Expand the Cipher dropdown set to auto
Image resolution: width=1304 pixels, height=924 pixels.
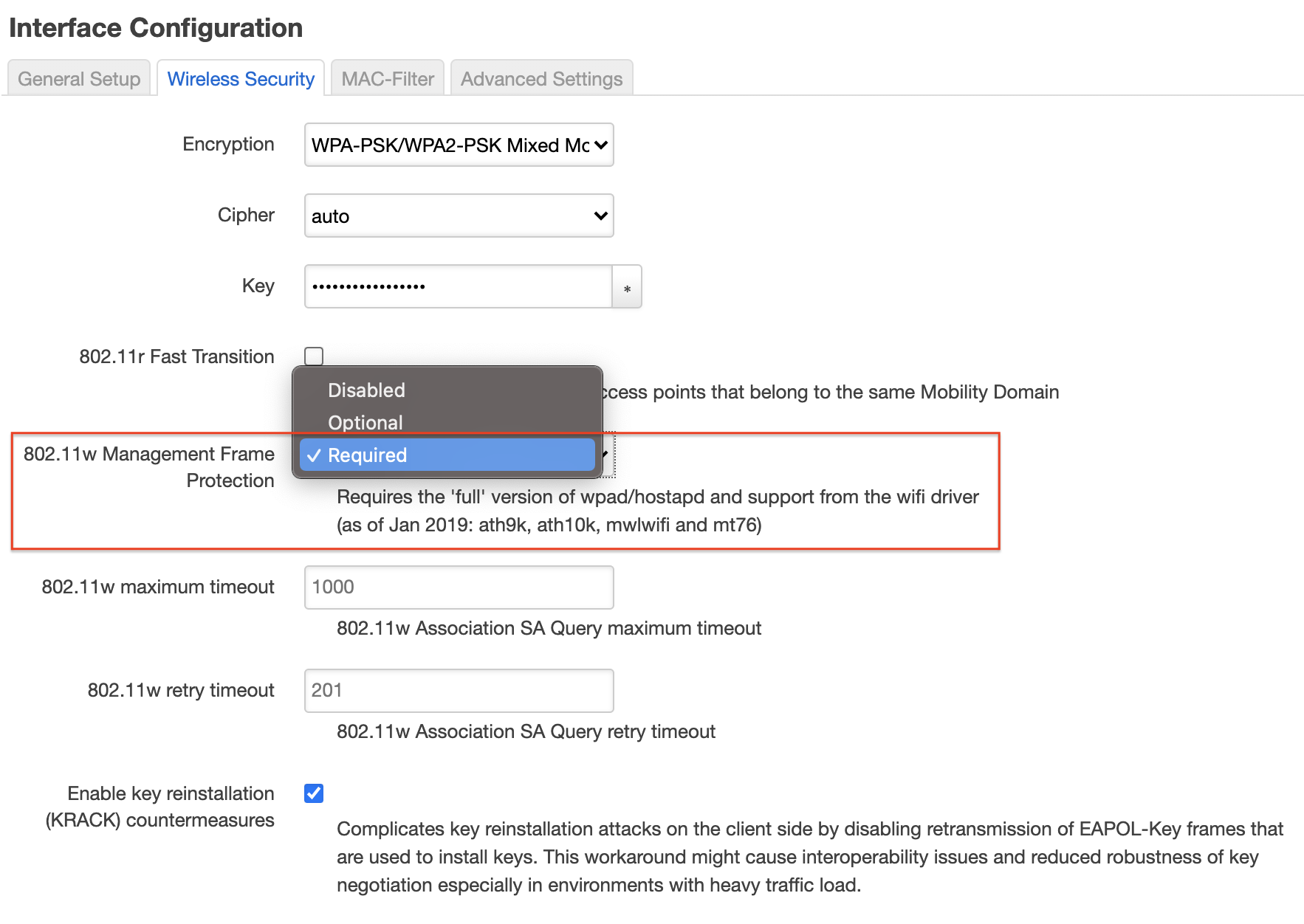459,216
